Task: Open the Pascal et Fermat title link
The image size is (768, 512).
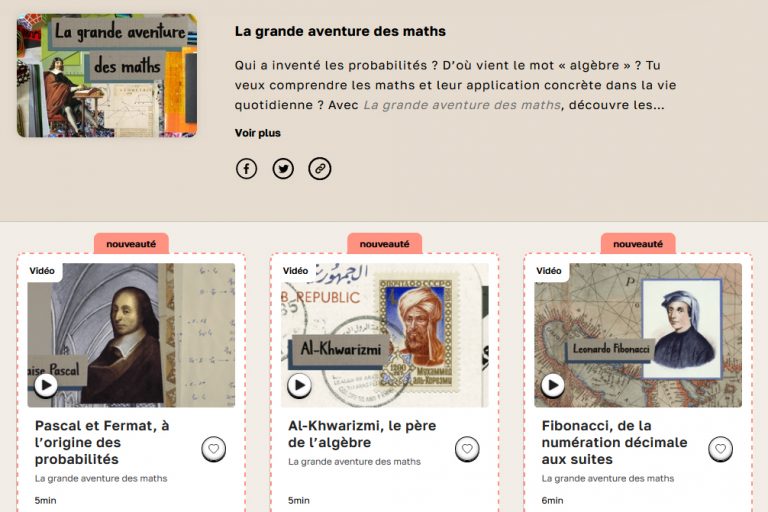Action: 102,442
